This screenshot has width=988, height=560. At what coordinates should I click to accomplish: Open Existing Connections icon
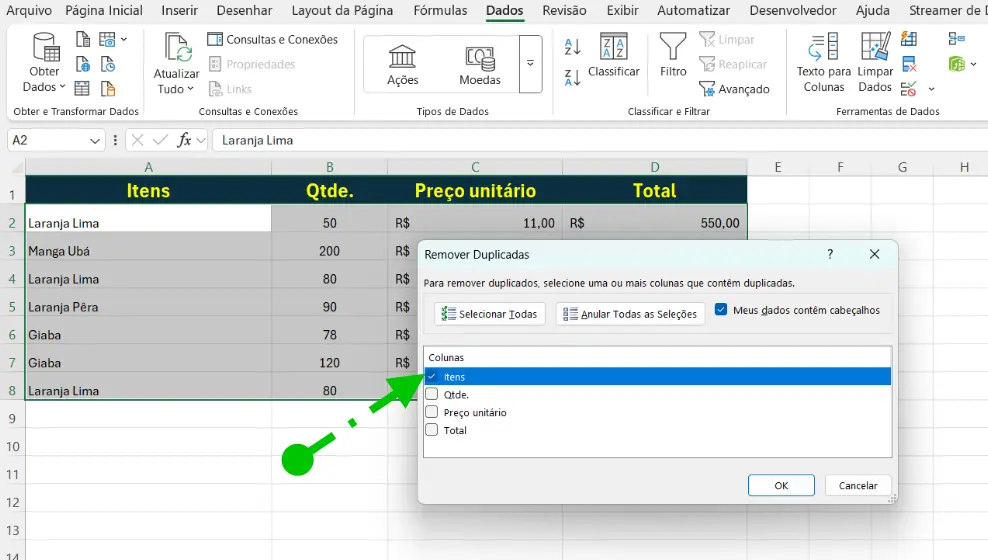pos(108,89)
